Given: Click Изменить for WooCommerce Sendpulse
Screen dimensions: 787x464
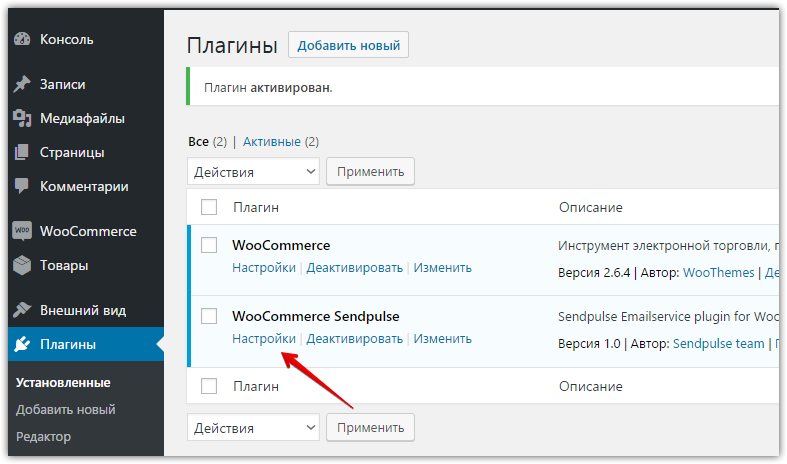Looking at the screenshot, I should (443, 339).
